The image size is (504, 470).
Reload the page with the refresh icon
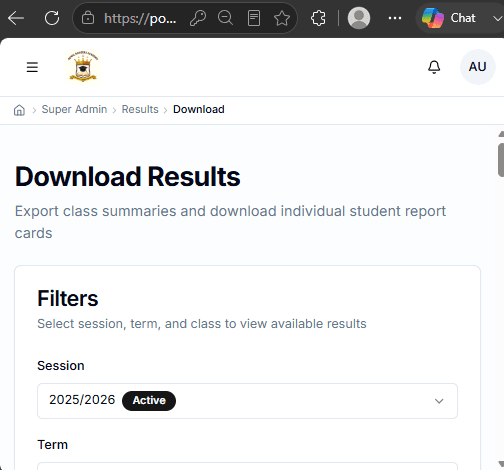(52, 18)
